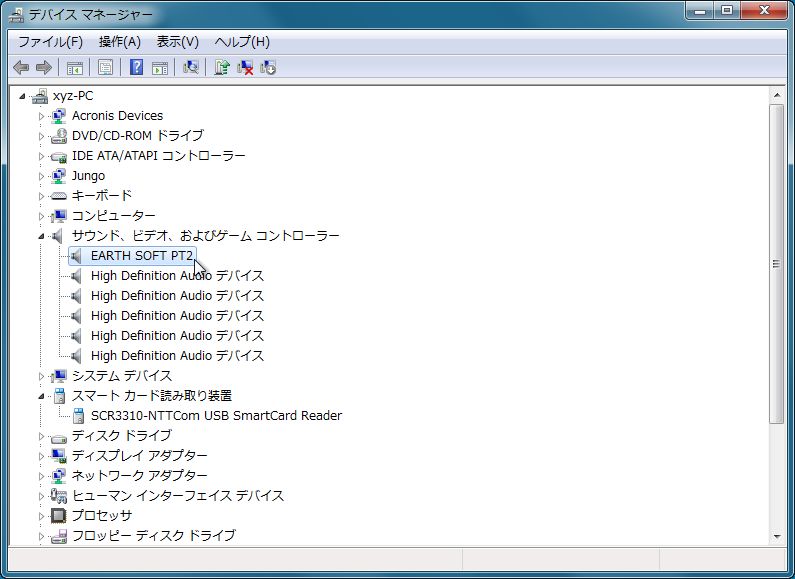Click the IDE ATA/ATAPI controller icon
This screenshot has height=579, width=795.
[59, 156]
